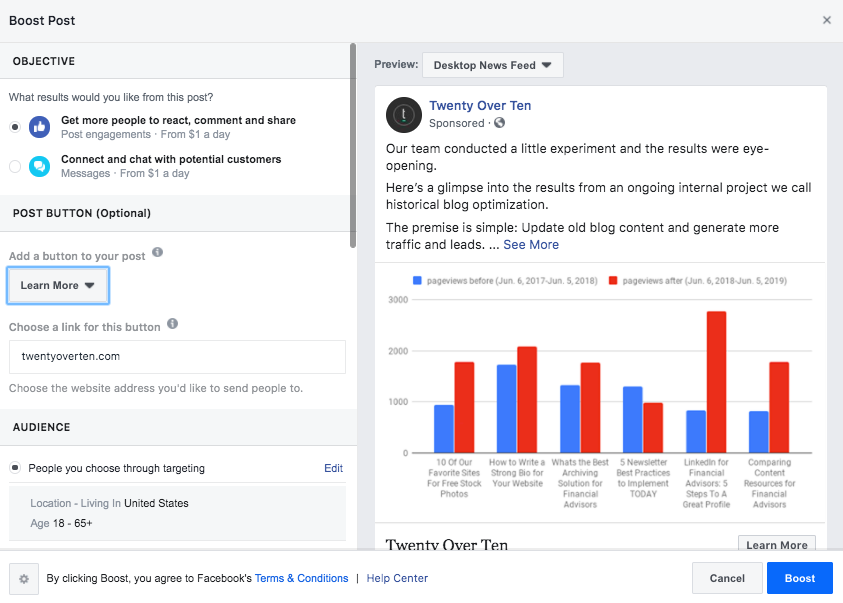Click the public globe icon next to Sponsored
The image size is (843, 603).
pyautogui.click(x=499, y=124)
